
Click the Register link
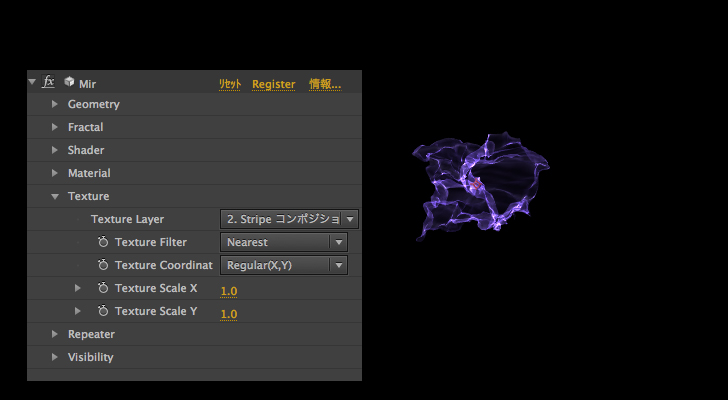pyautogui.click(x=273, y=84)
